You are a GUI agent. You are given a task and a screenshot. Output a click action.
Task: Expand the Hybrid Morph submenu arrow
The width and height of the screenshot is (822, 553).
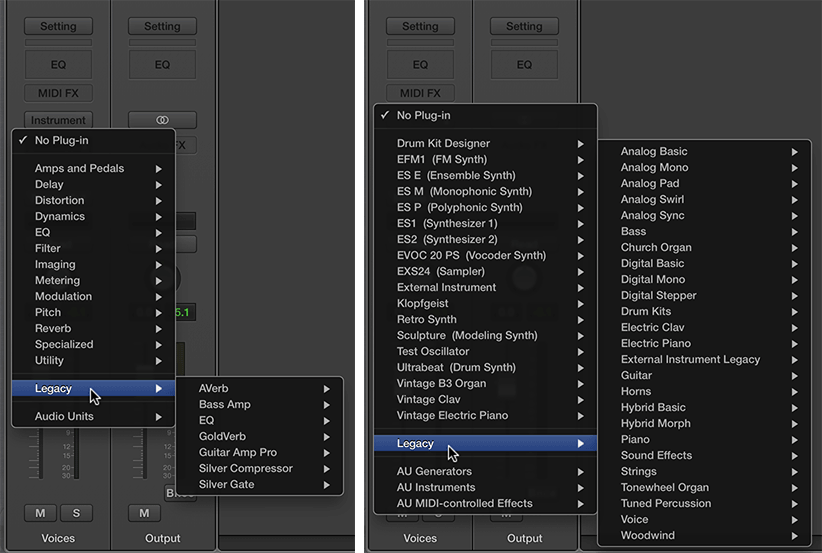794,424
